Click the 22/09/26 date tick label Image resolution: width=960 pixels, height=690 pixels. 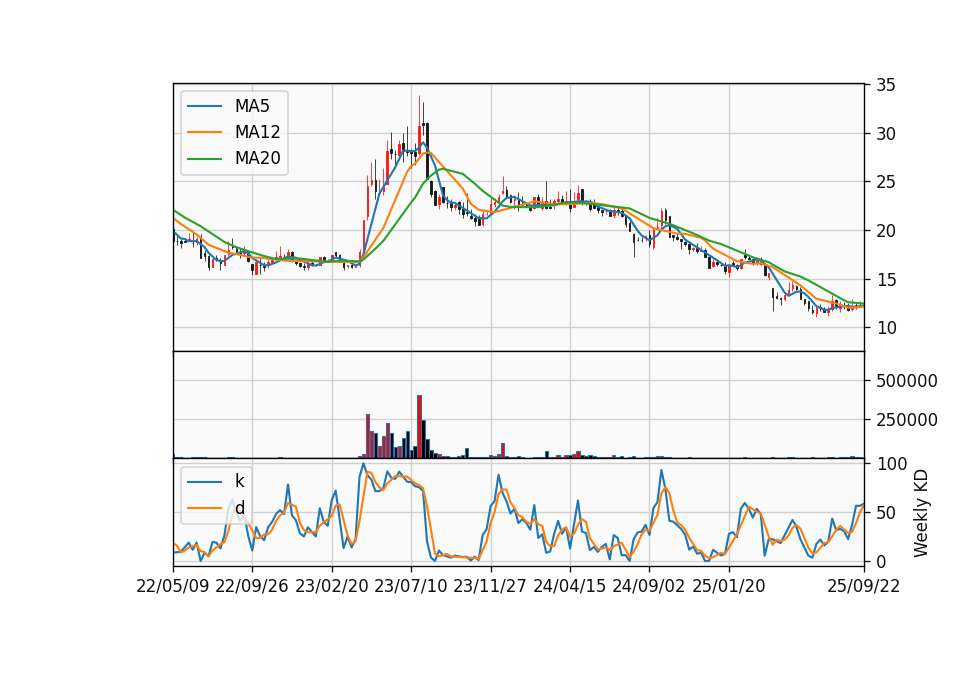click(x=252, y=586)
